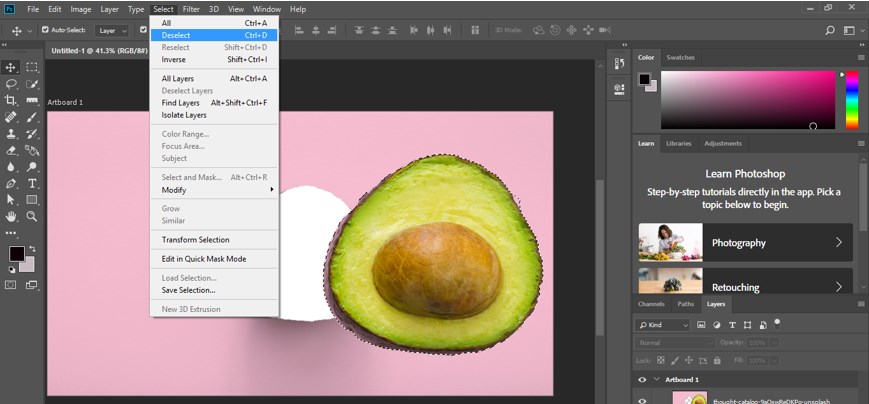Collapse the Artboard 1 group
Viewport: 869px width, 404px height.
click(x=657, y=380)
